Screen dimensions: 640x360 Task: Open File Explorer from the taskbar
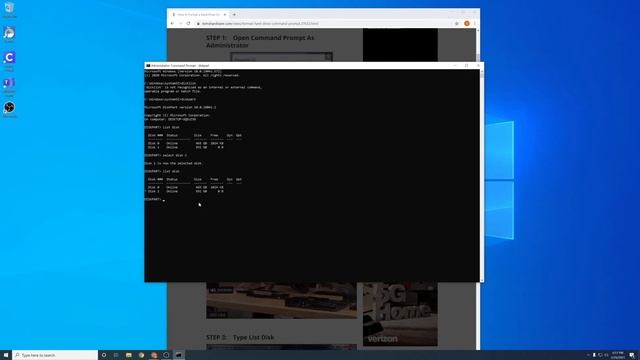[x=129, y=355]
